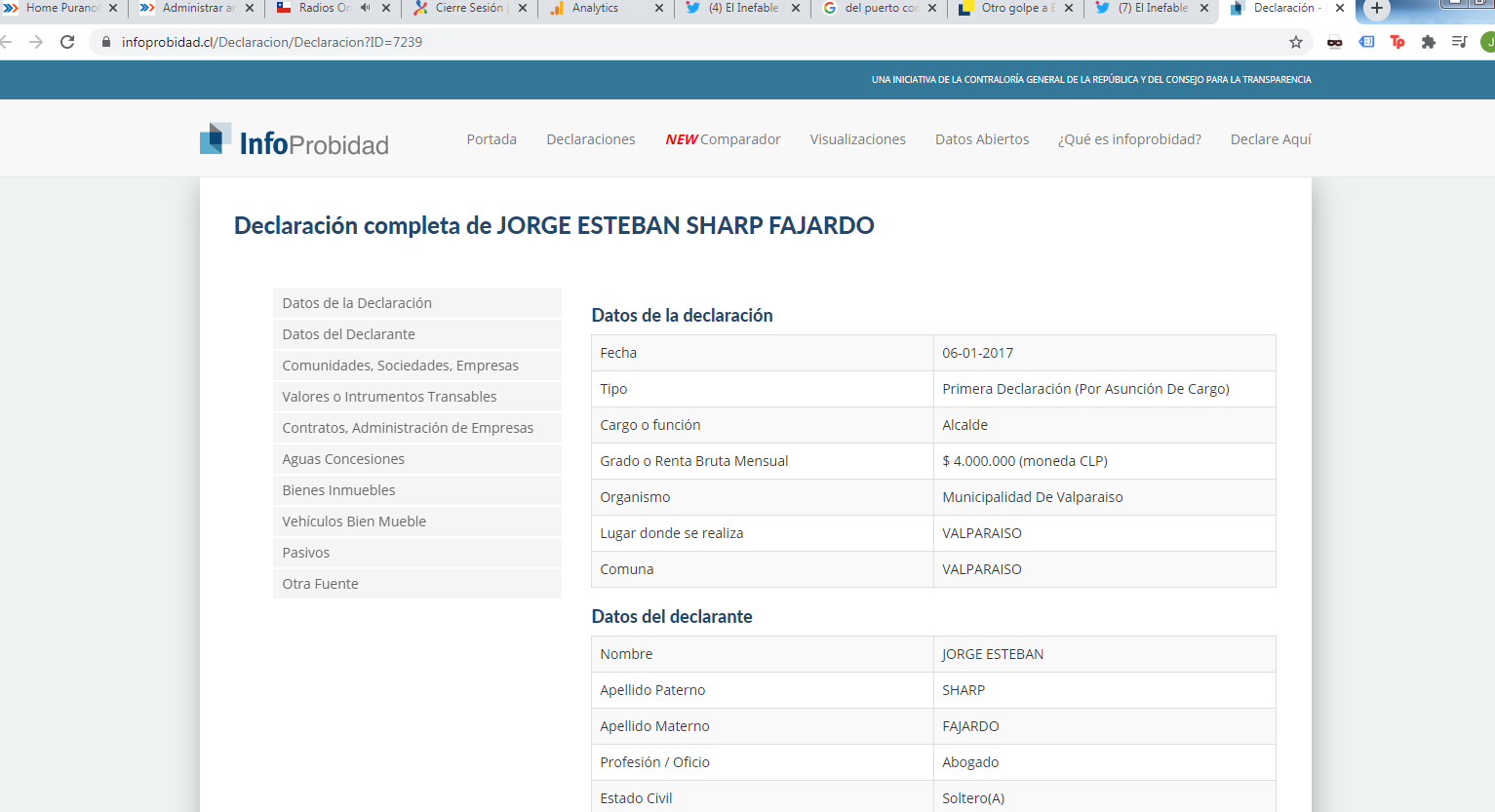
Task: Click the Alcalde cargo value
Action: tap(964, 425)
